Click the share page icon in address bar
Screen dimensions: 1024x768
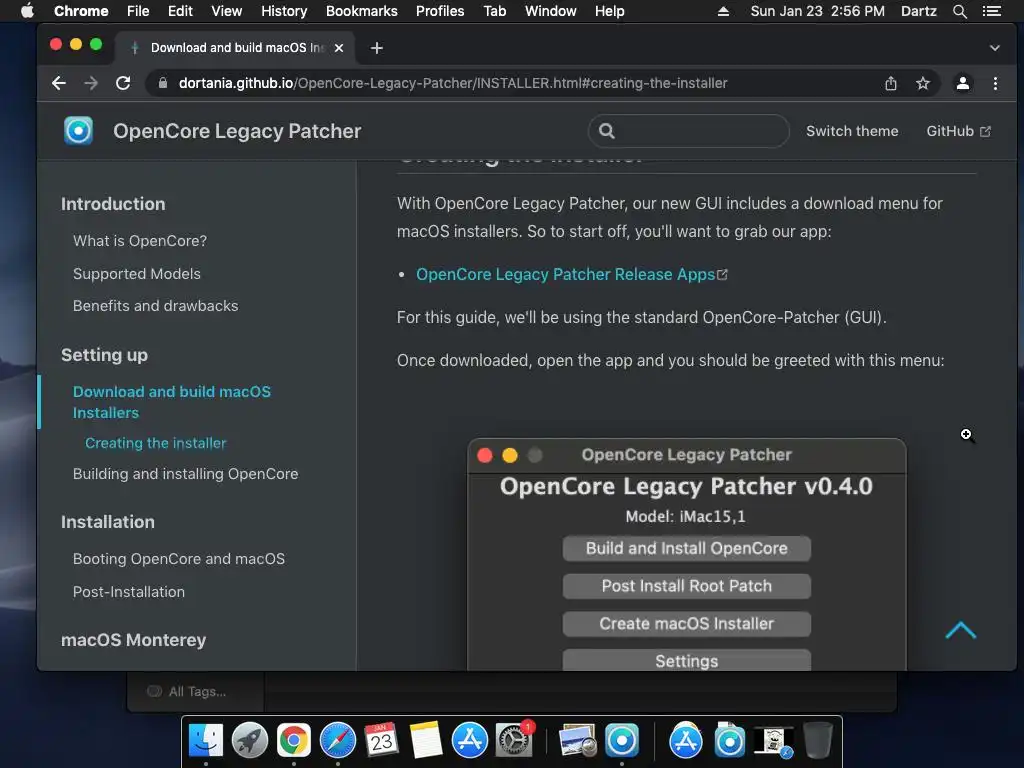[x=891, y=83]
